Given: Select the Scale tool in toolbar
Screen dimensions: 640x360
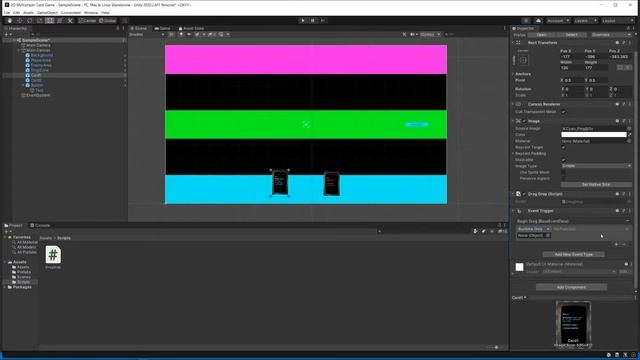Looking at the screenshot, I should (x=40, y=20).
